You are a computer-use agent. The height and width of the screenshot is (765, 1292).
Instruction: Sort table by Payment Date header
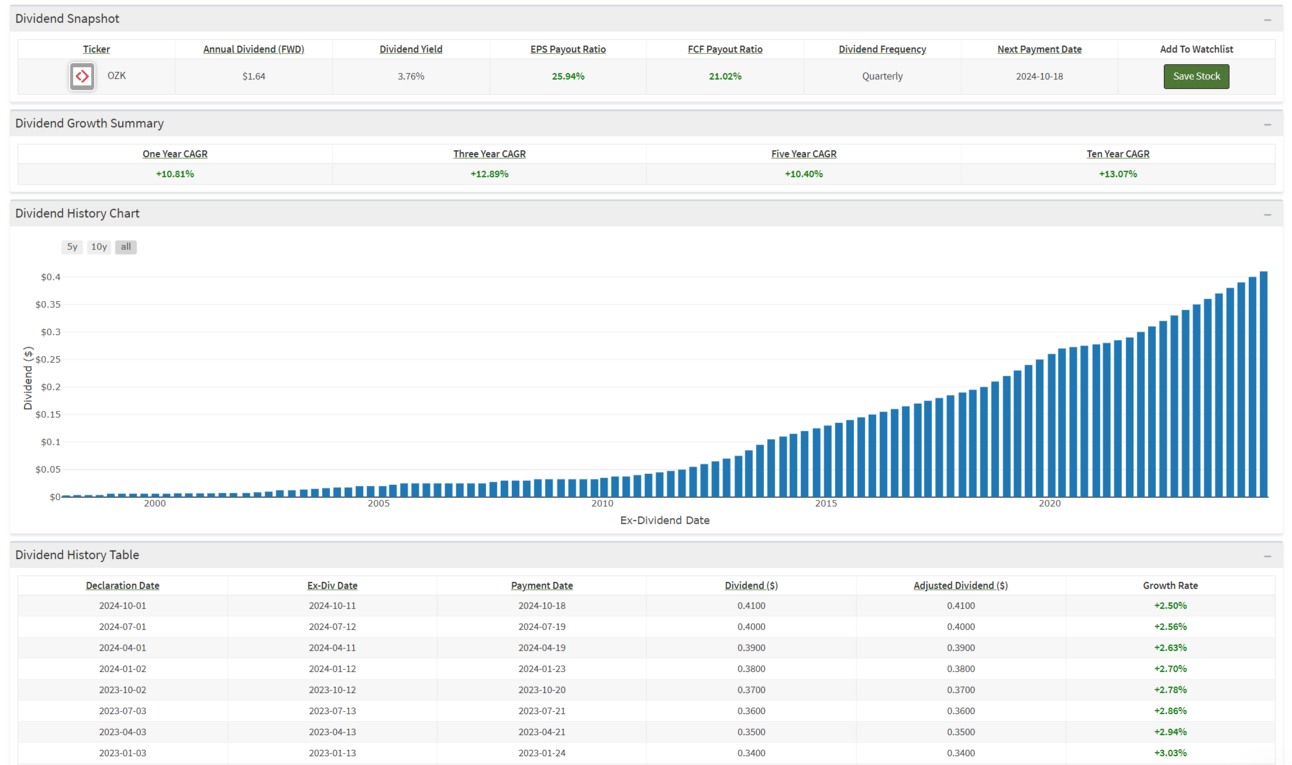click(542, 586)
